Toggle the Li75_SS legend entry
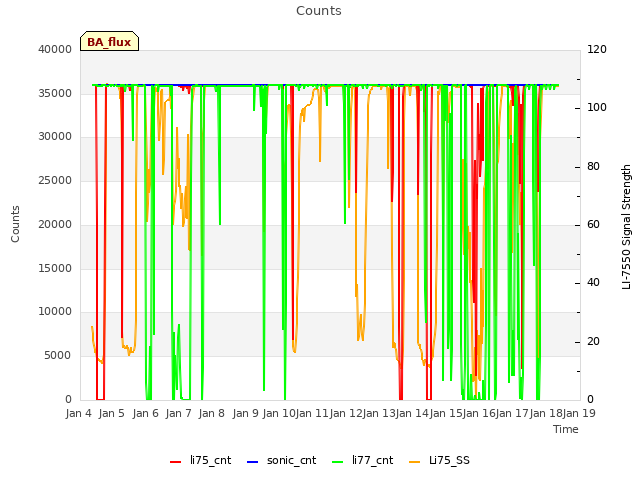Viewport: 640px width, 480px height. tap(439, 460)
